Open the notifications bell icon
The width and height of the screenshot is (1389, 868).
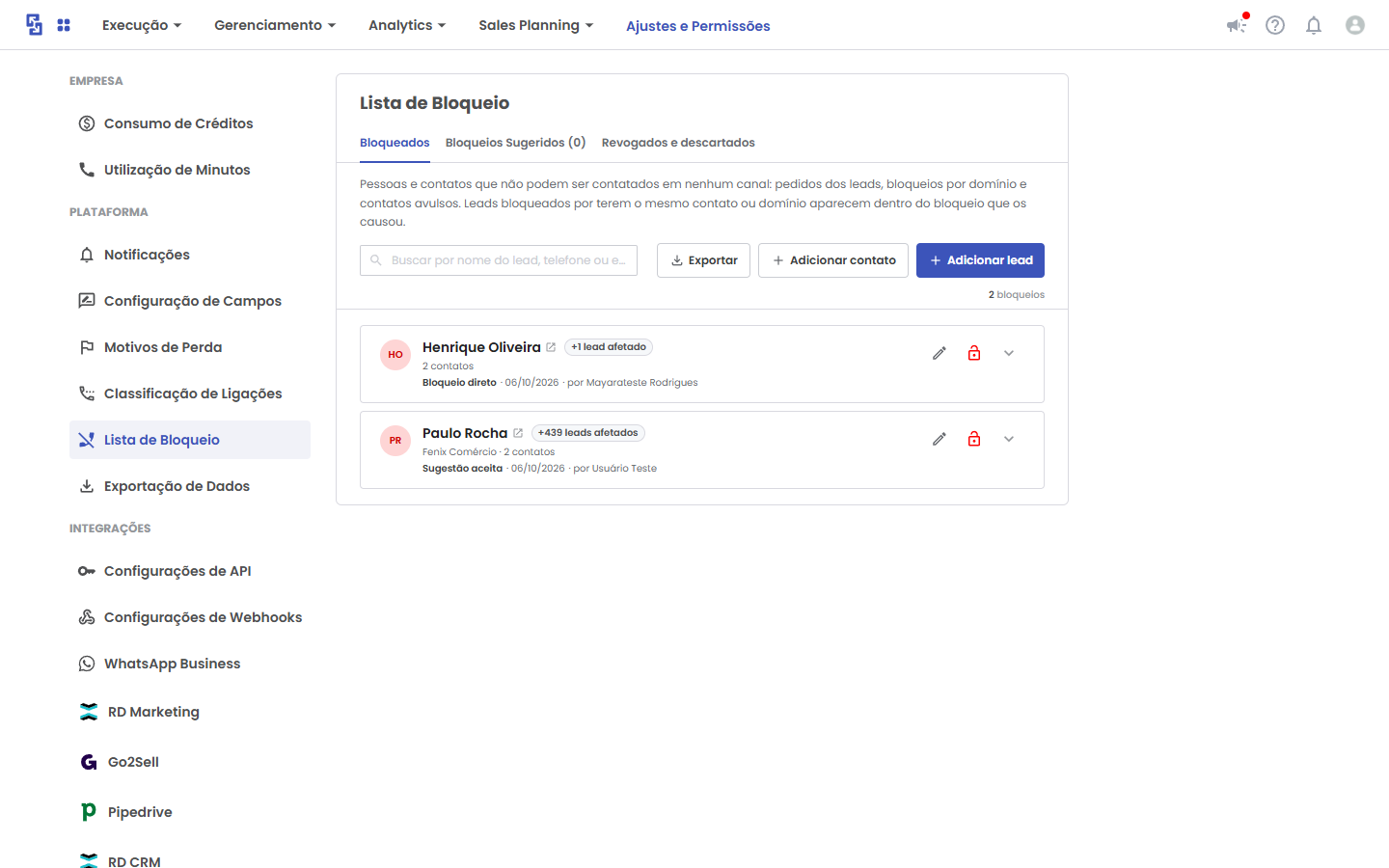1314,25
